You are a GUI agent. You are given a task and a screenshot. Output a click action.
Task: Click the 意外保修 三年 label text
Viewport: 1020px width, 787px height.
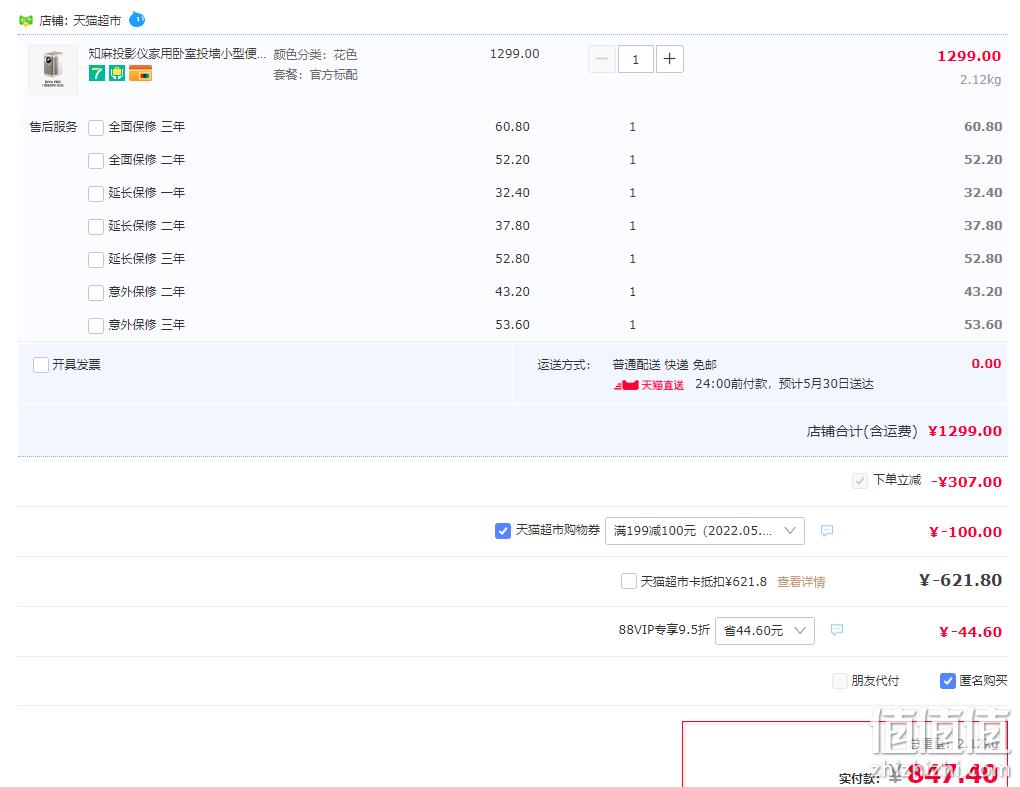click(x=146, y=325)
